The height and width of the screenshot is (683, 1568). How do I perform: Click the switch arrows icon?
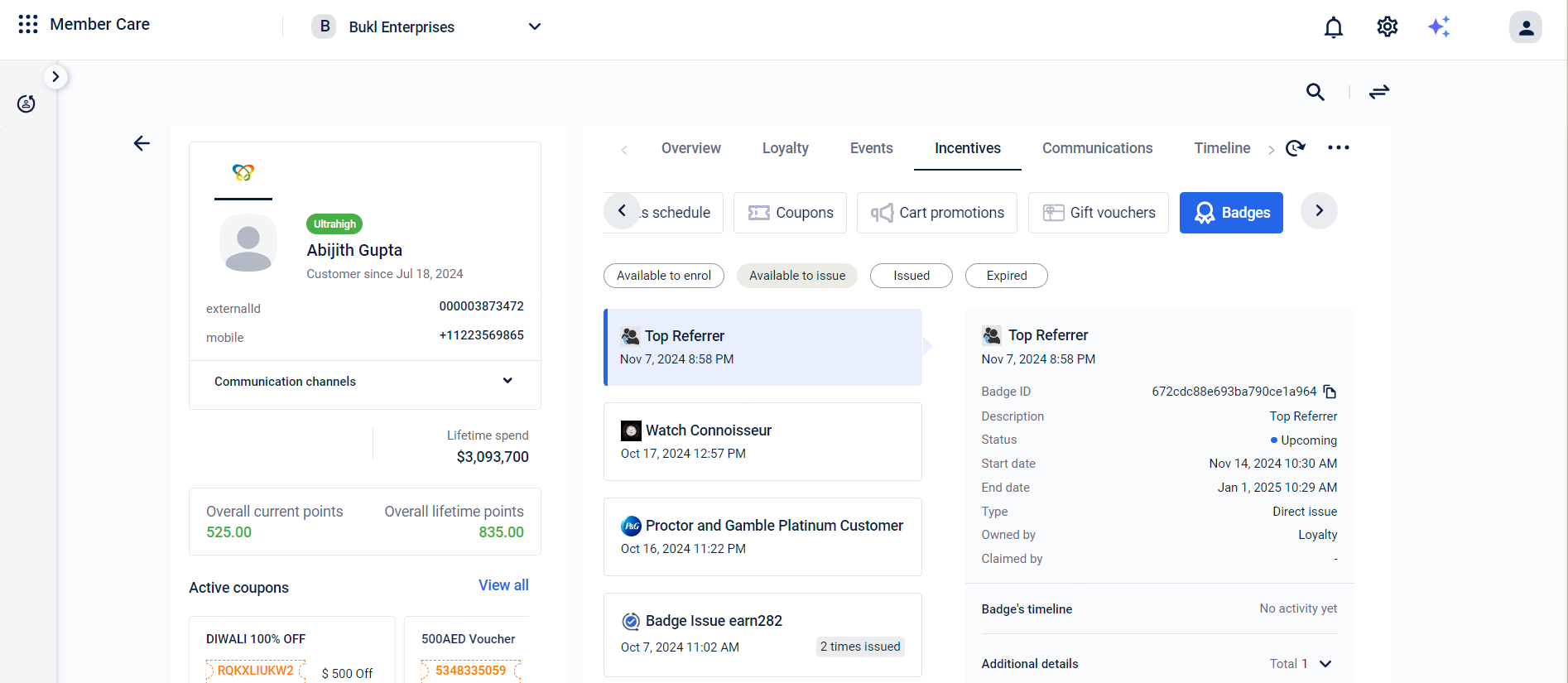pos(1379,92)
